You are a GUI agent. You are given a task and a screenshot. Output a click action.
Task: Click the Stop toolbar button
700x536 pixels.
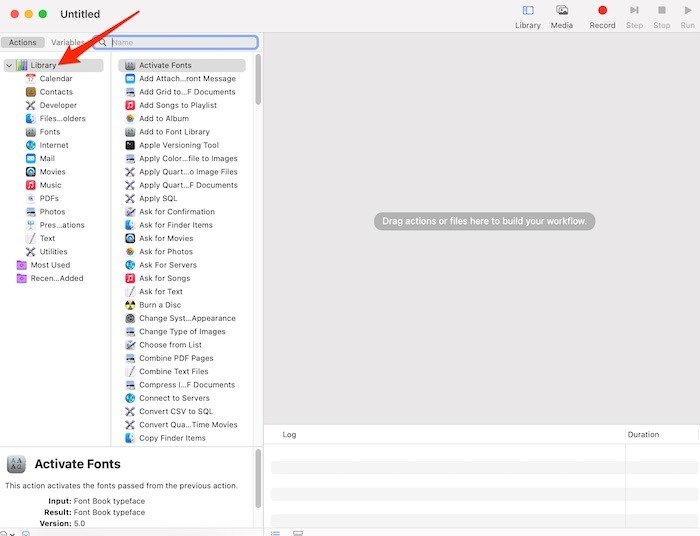tap(662, 17)
